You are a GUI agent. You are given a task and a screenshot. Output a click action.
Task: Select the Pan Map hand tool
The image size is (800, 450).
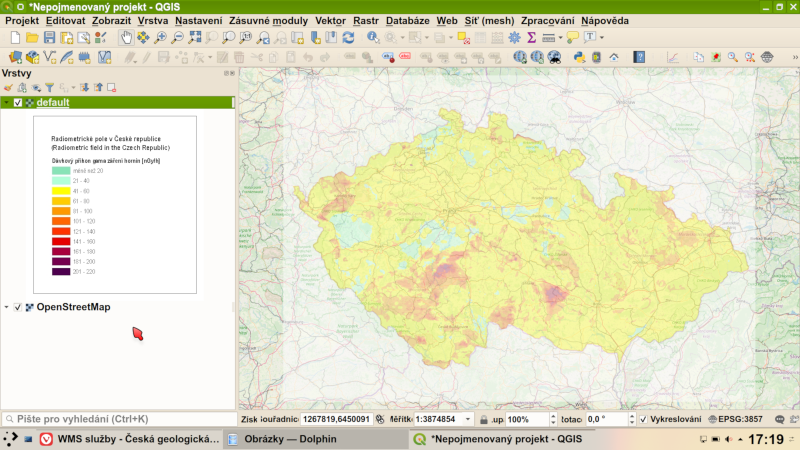(x=127, y=38)
